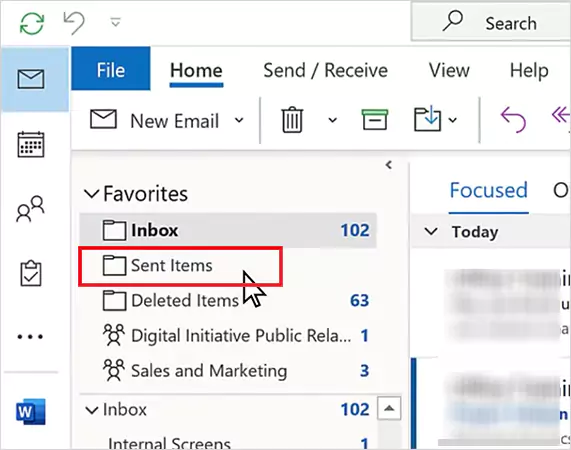Open the Deleted Items folder
This screenshot has width=571, height=450.
pyautogui.click(x=228, y=301)
